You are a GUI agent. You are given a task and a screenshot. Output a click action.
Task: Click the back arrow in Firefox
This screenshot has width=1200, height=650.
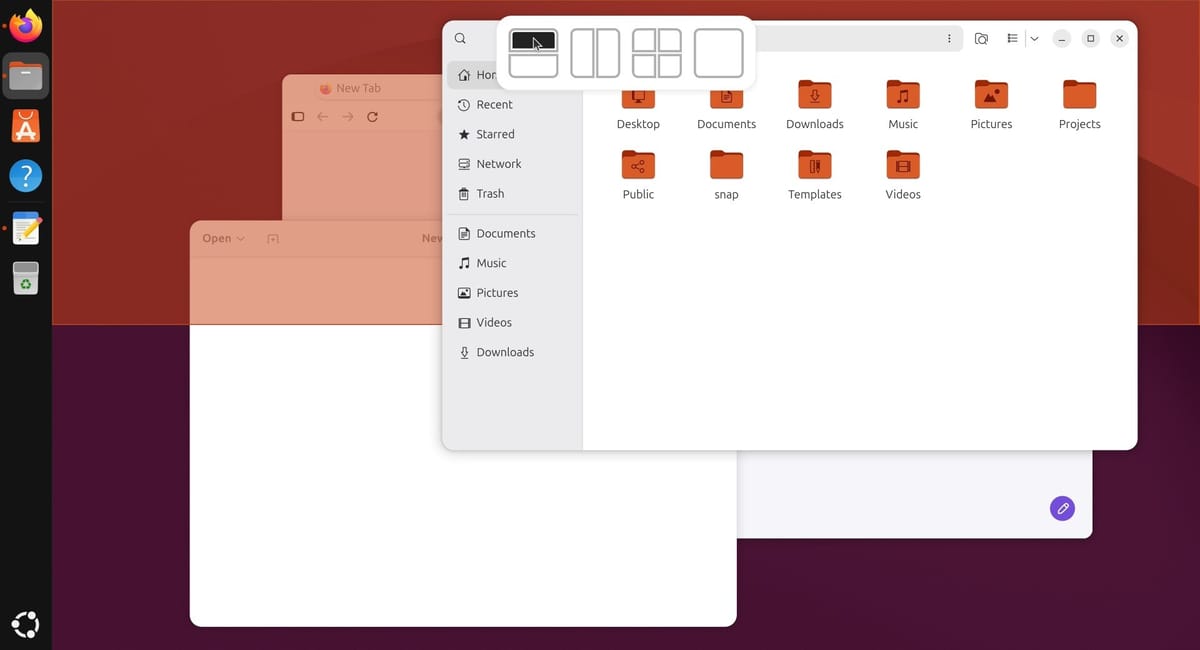tap(322, 117)
